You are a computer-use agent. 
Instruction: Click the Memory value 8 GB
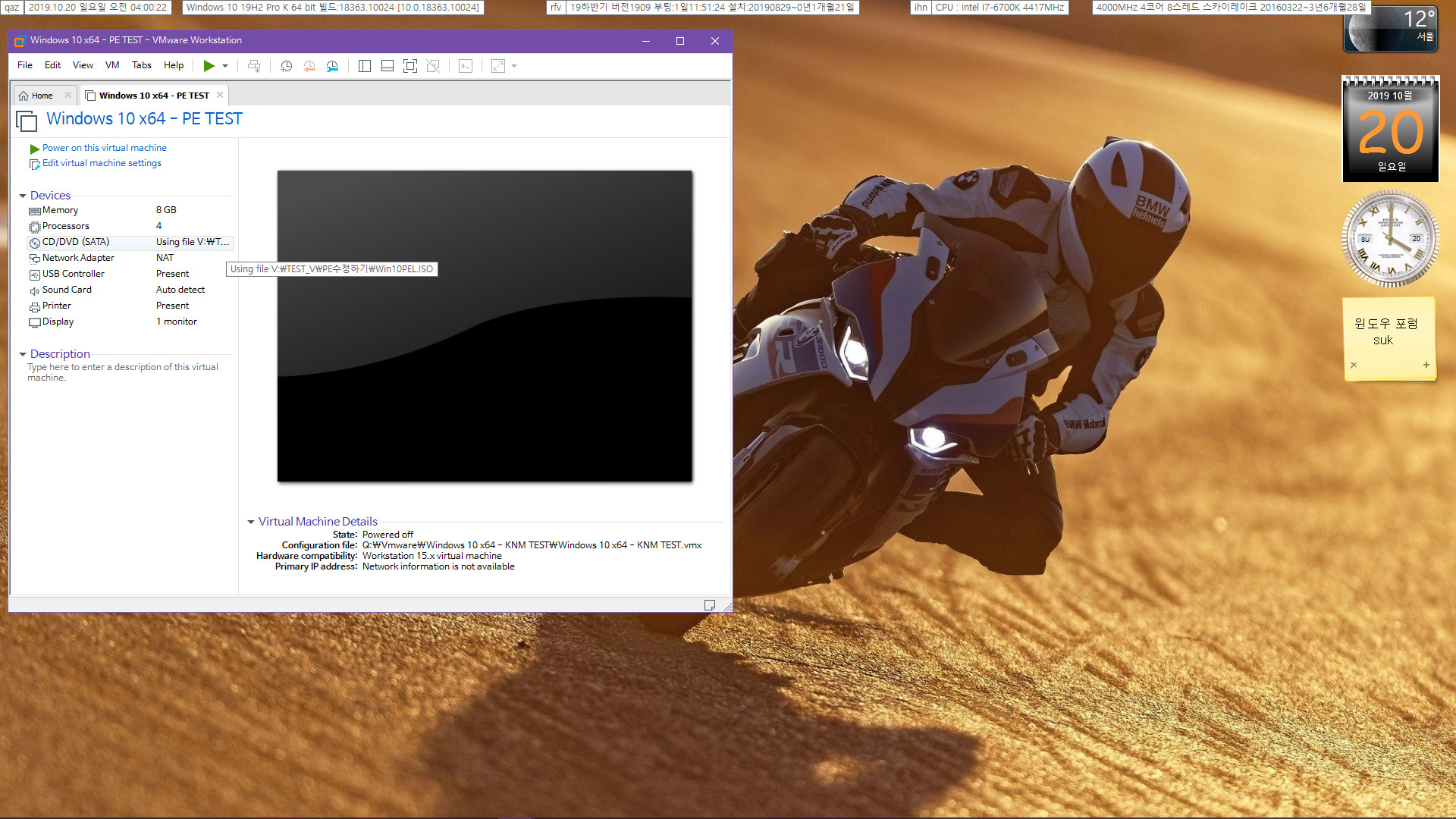[x=166, y=210]
